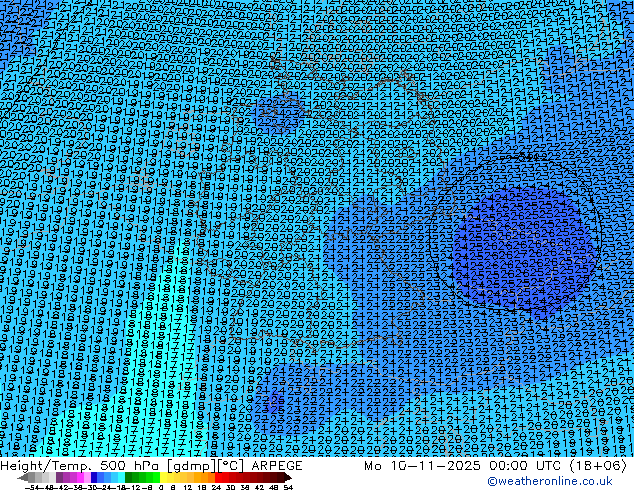Image resolution: width=634 pixels, height=490 pixels.
Task: Click the dark blue swatch in the legend
Action: pos(94,477)
